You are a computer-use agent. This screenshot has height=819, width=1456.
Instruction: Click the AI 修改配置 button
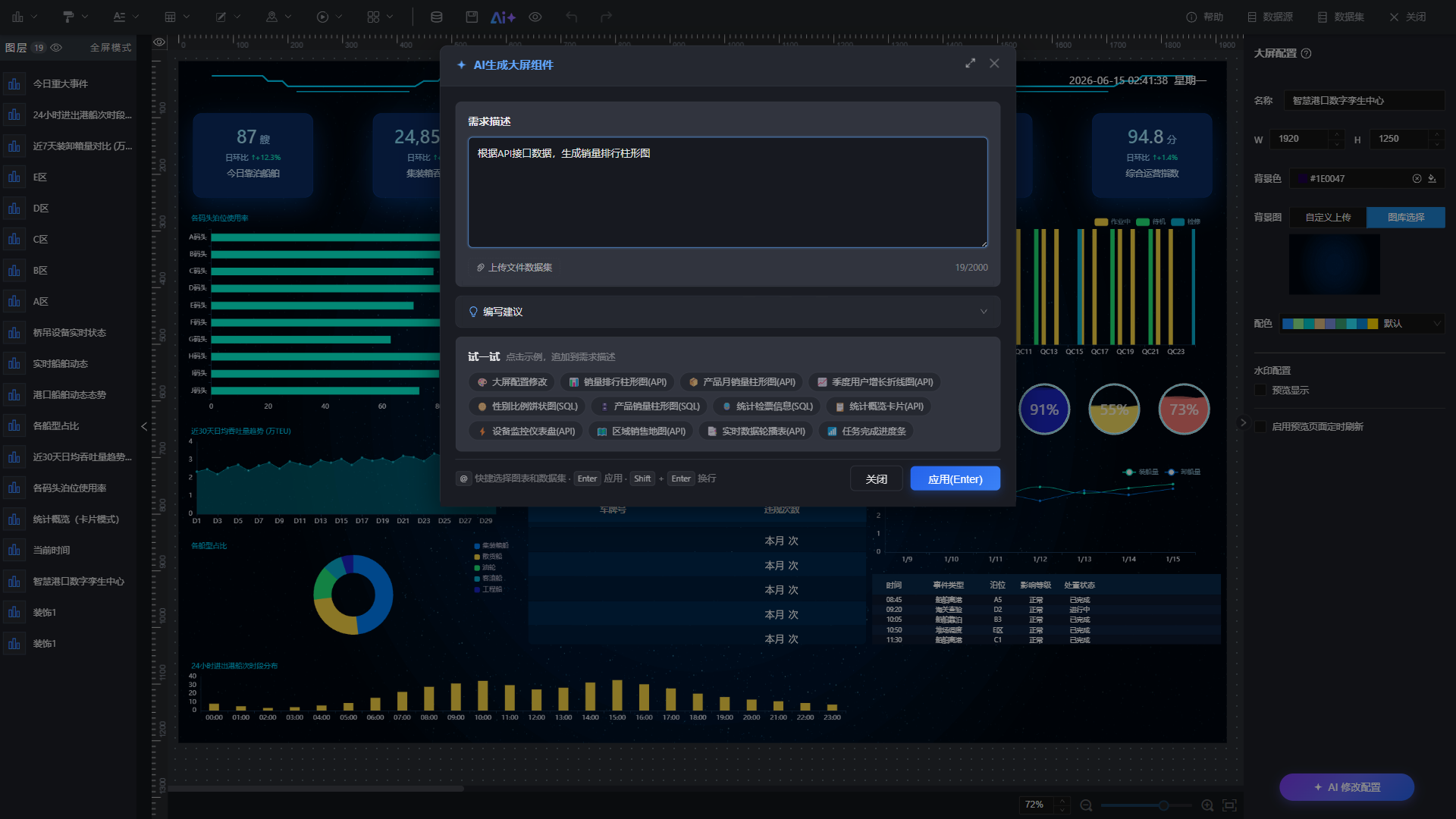pos(1347,787)
